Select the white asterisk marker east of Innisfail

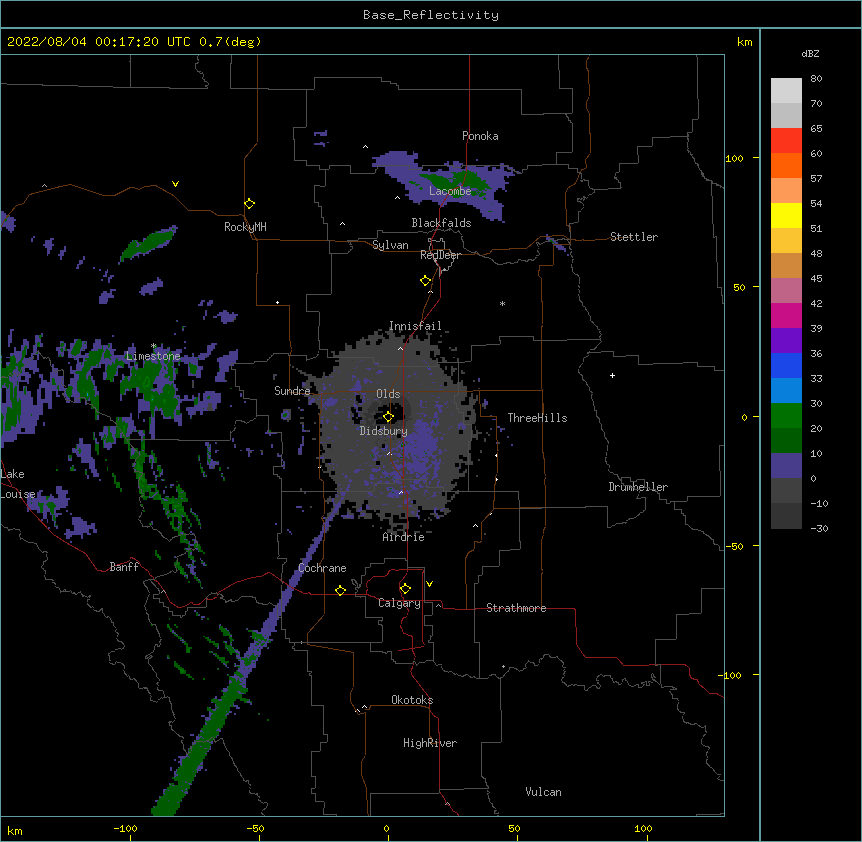[x=502, y=303]
